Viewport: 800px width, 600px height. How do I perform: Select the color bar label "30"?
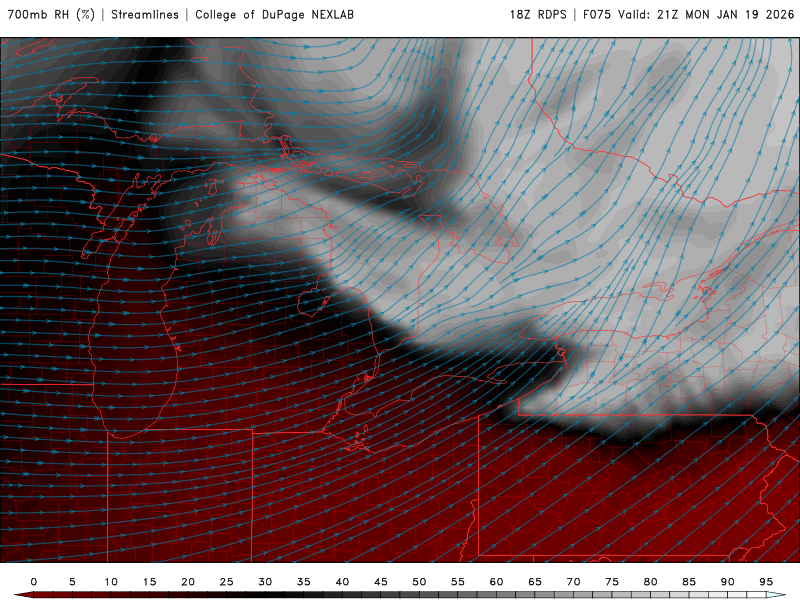pyautogui.click(x=265, y=582)
